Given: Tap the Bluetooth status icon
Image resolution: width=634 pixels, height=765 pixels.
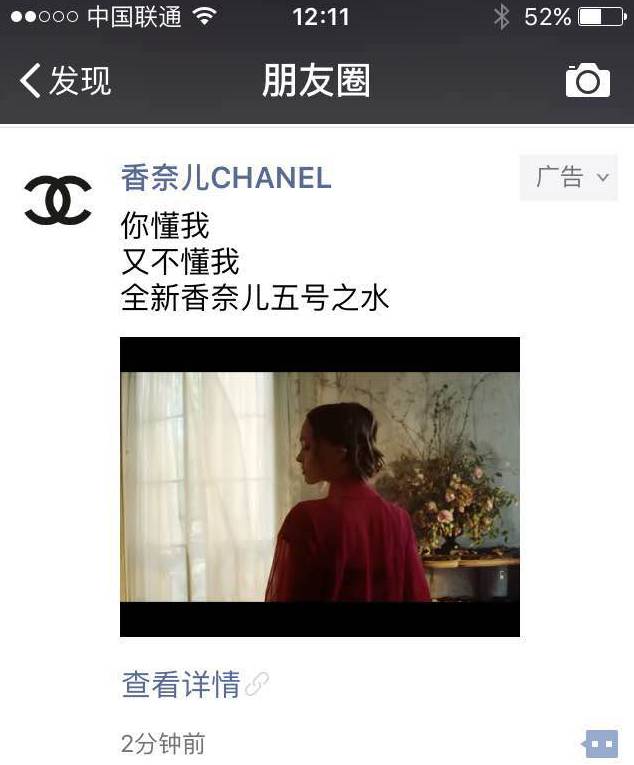Looking at the screenshot, I should 501,18.
